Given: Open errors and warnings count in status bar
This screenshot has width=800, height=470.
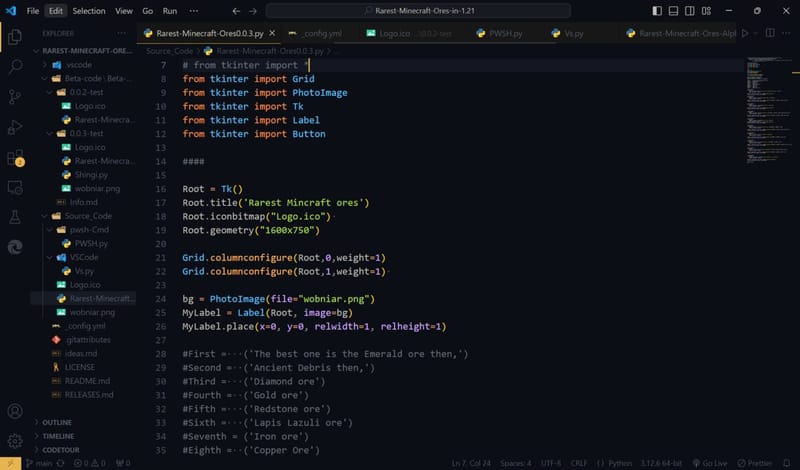Looking at the screenshot, I should tap(89, 463).
